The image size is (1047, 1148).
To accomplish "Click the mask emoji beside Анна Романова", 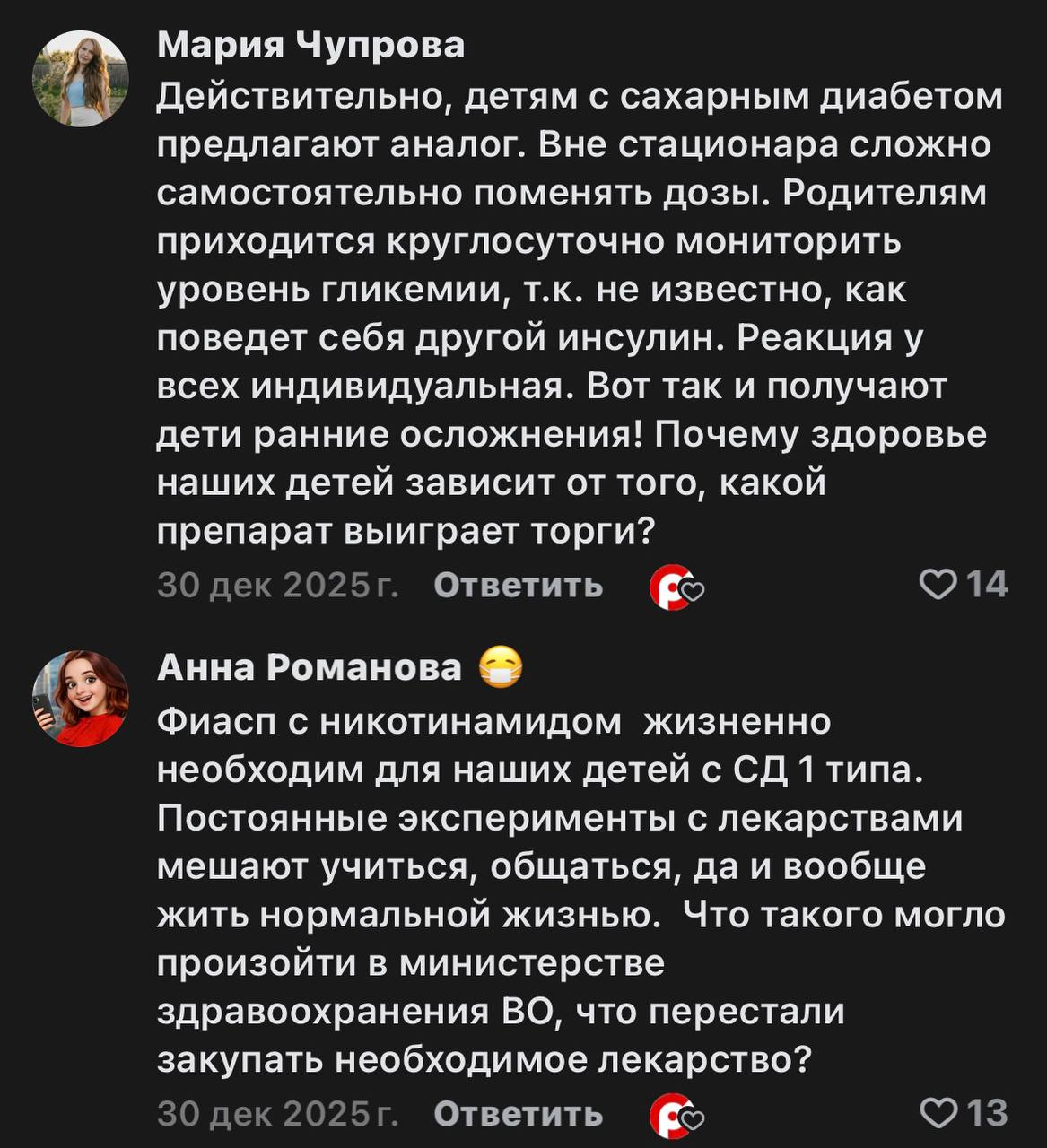I will (x=501, y=668).
